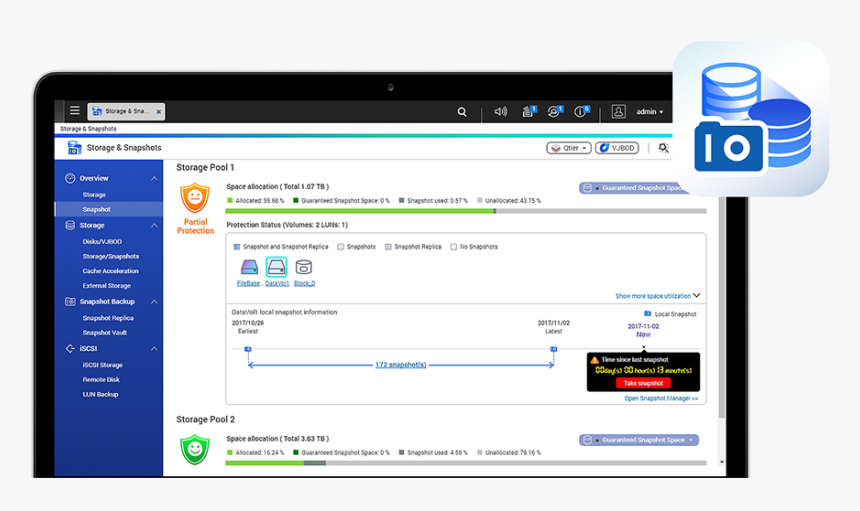Click the search magnifier icon
Image resolution: width=860 pixels, height=511 pixels.
click(462, 112)
